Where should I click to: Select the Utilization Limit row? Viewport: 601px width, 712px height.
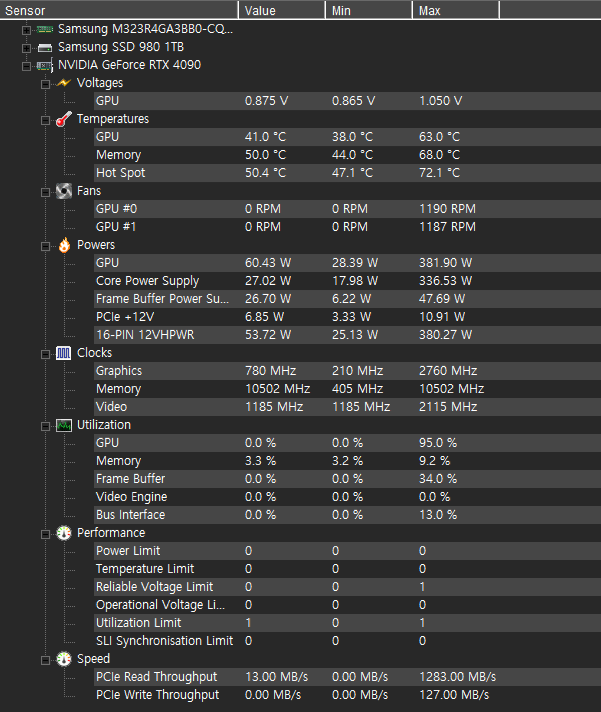coord(347,623)
